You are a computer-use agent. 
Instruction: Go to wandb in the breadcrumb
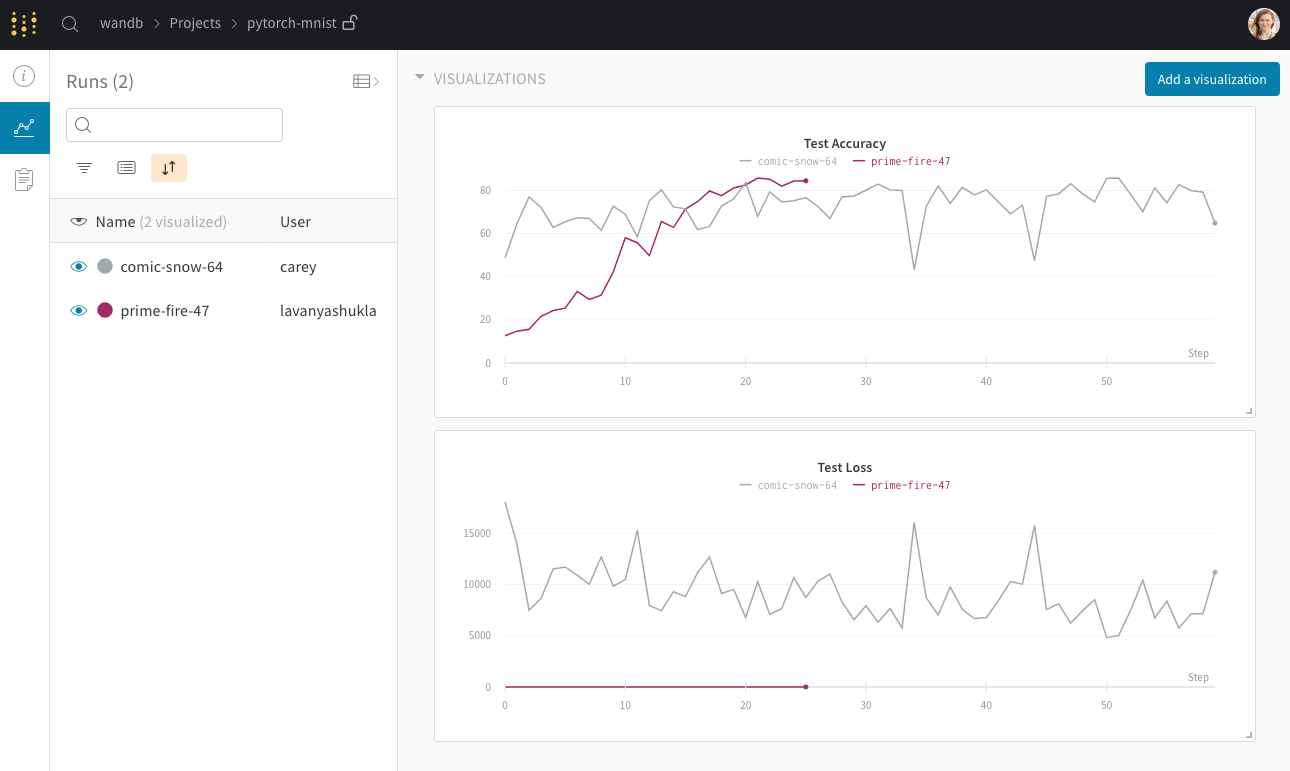[x=120, y=23]
